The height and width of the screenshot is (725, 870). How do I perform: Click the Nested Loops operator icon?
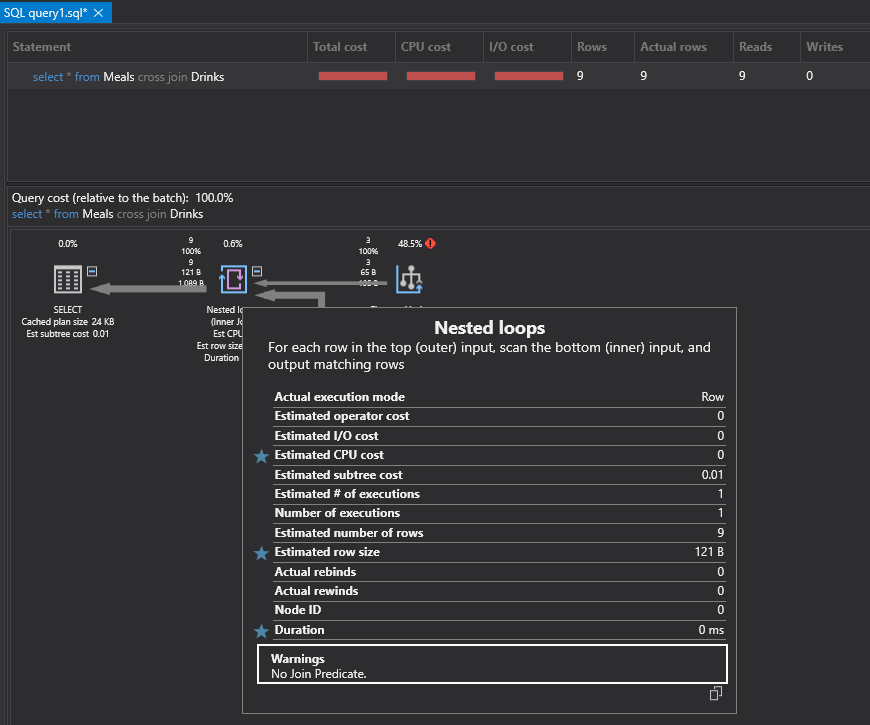click(232, 280)
